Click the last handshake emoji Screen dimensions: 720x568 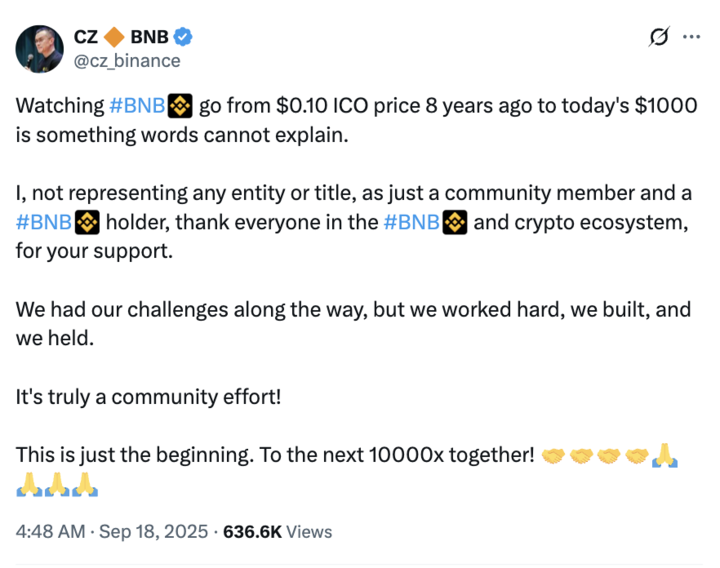636,456
